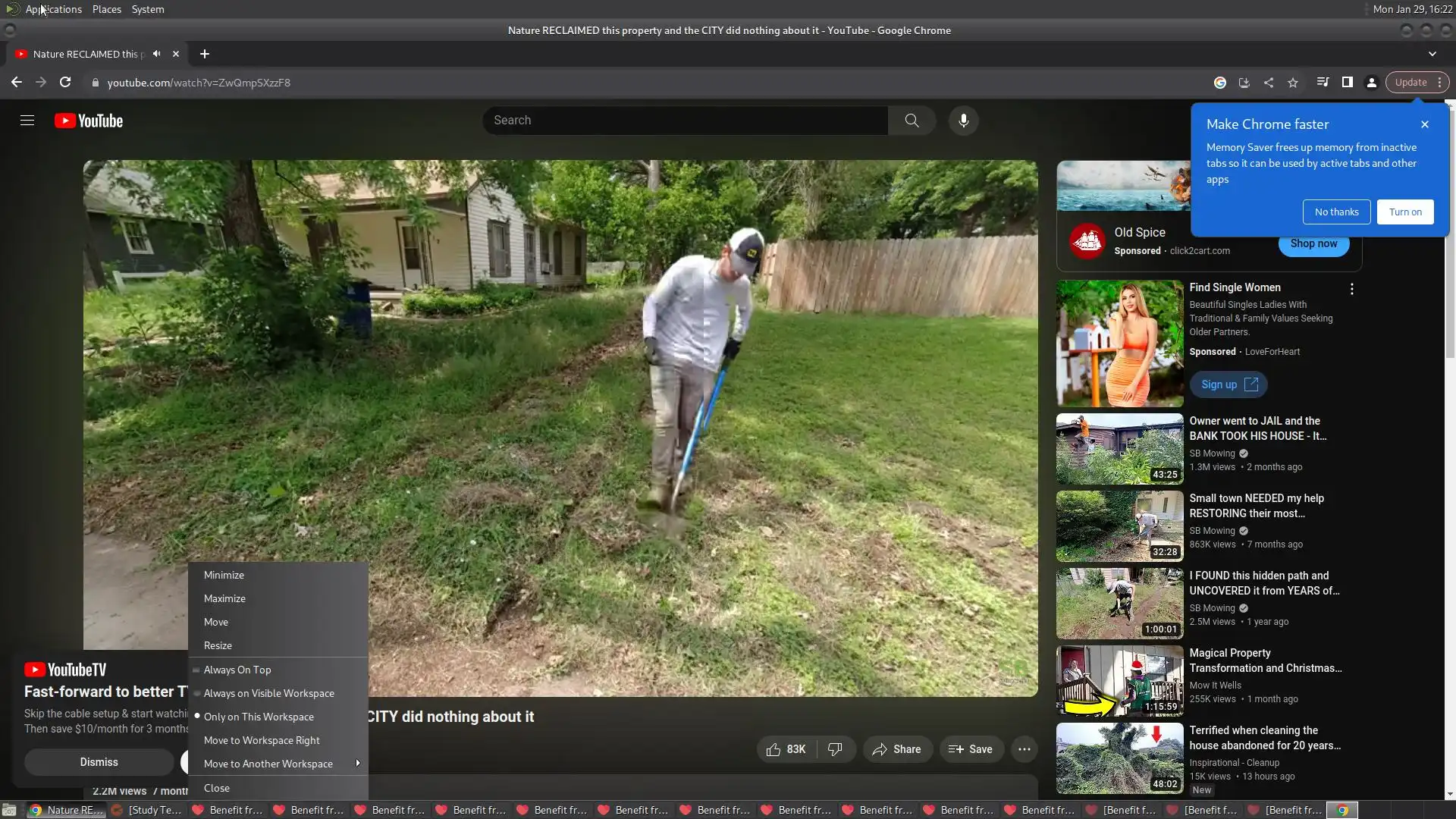Mute the tab using its speaker icon
The height and width of the screenshot is (819, 1456).
pos(156,54)
